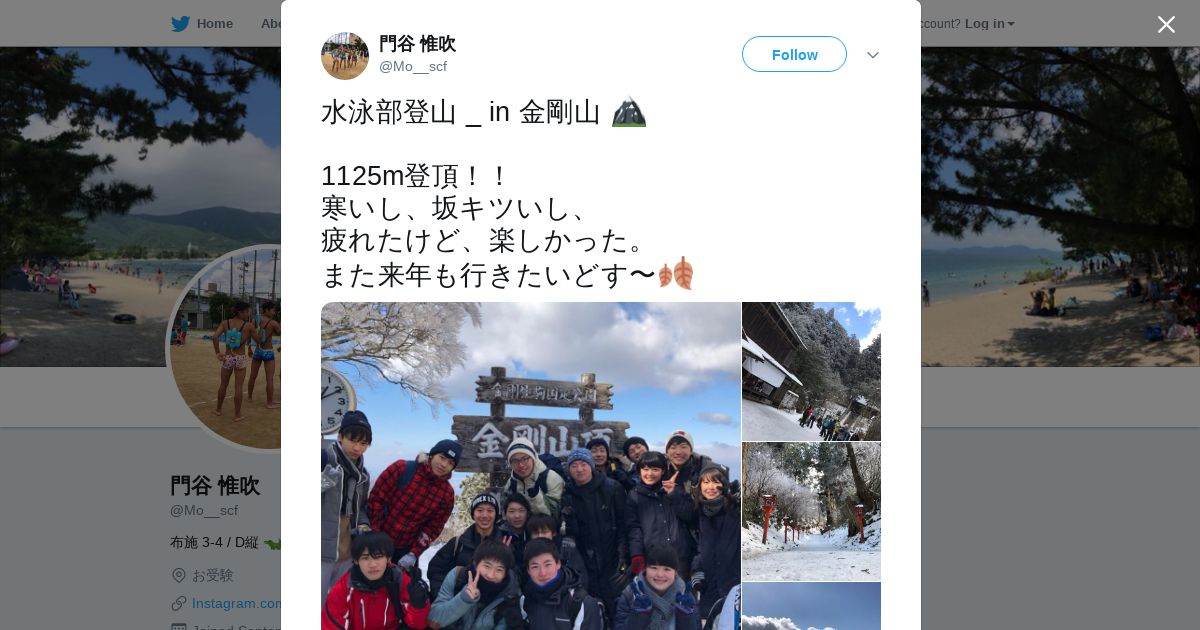Expand the tweet options chevron
The width and height of the screenshot is (1200, 630).
(x=872, y=55)
